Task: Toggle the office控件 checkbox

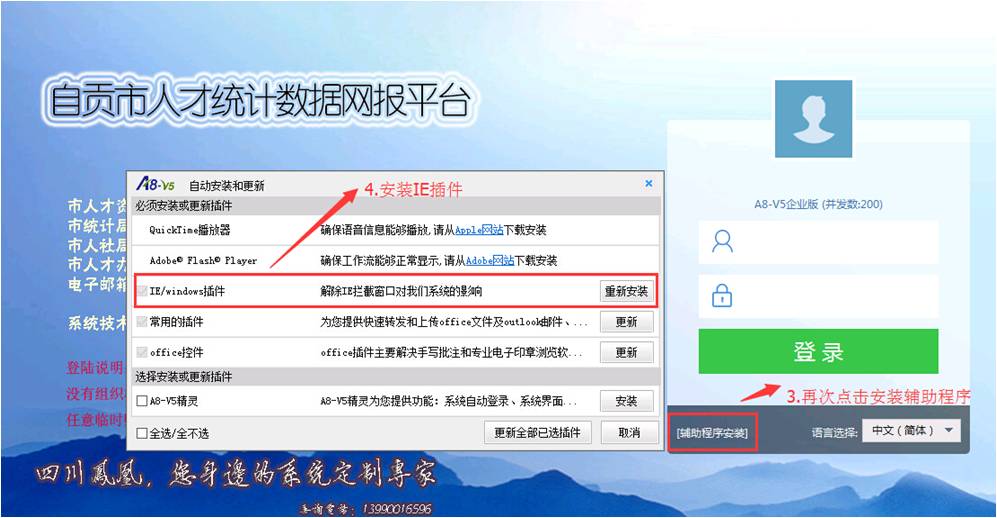Action: (142, 352)
